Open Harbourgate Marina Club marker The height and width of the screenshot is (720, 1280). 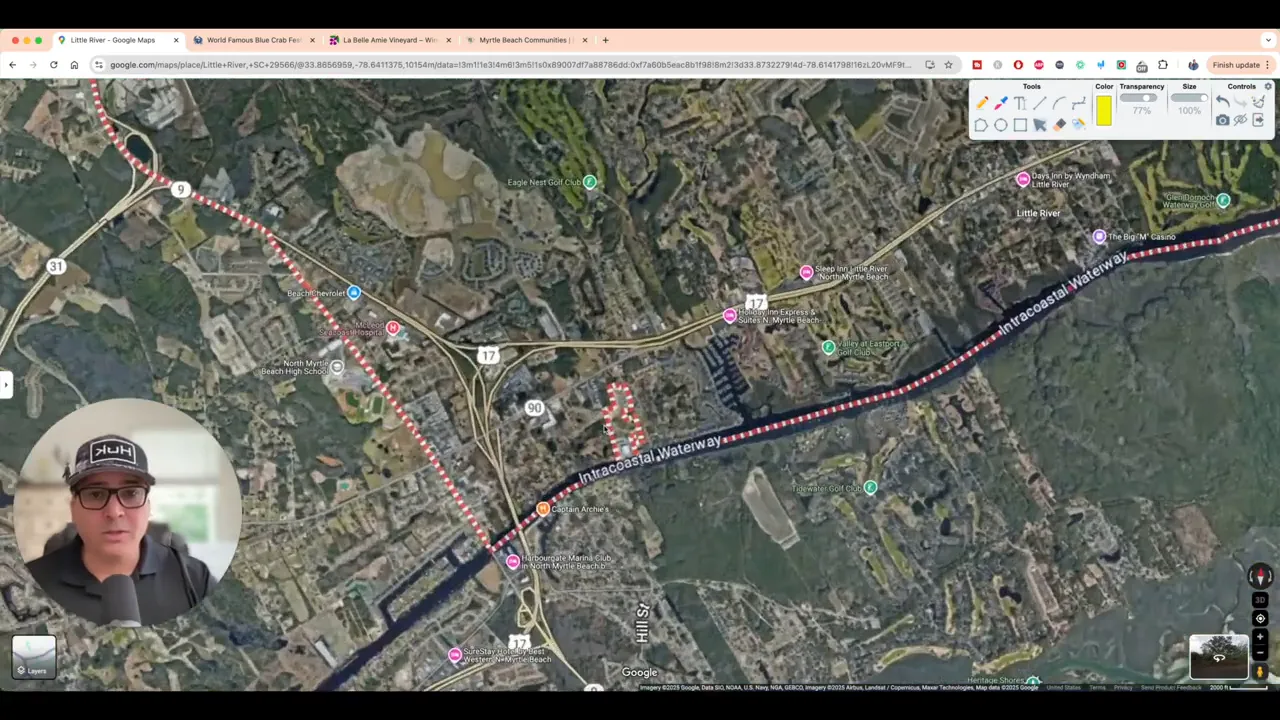coord(513,562)
